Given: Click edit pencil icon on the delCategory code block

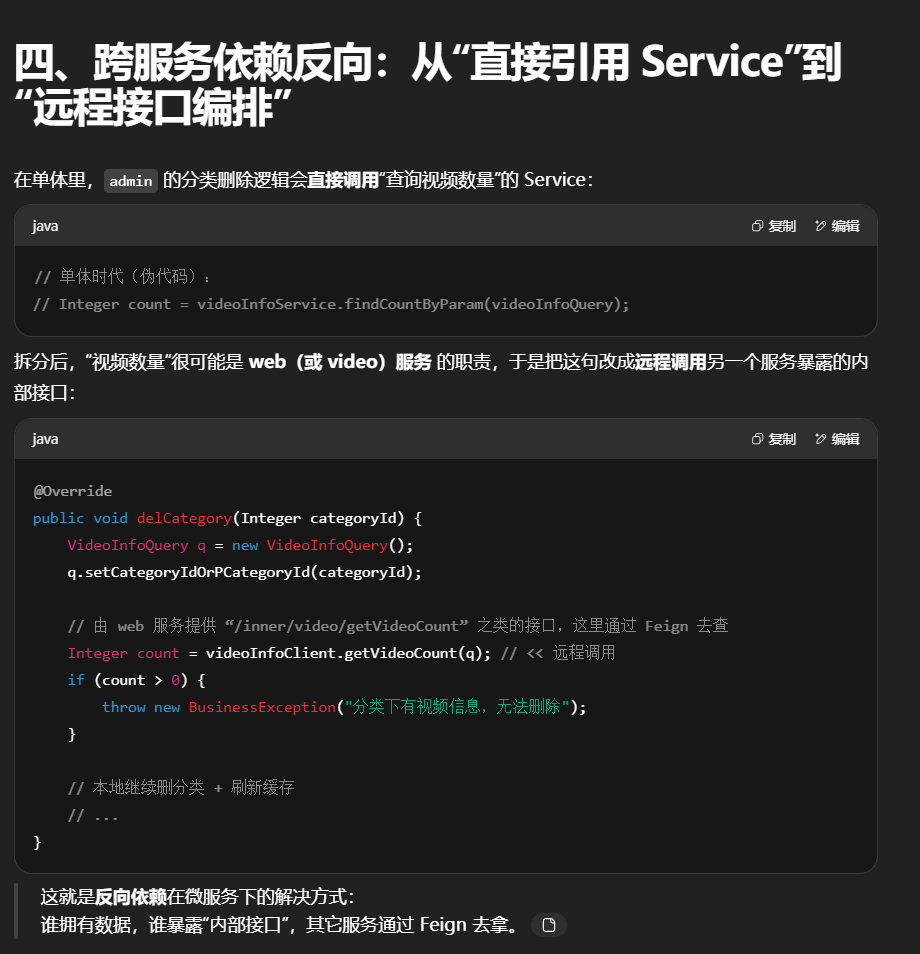Looking at the screenshot, I should [821, 439].
